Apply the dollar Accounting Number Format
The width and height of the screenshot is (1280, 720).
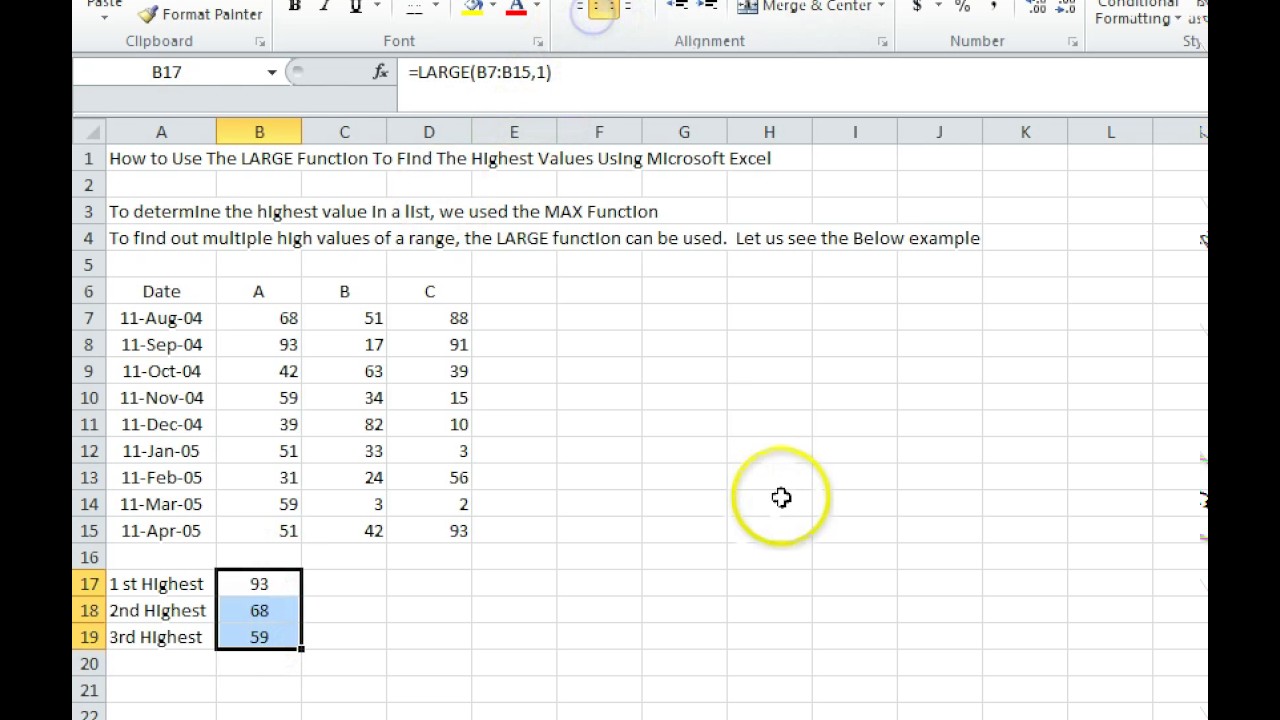(x=917, y=7)
